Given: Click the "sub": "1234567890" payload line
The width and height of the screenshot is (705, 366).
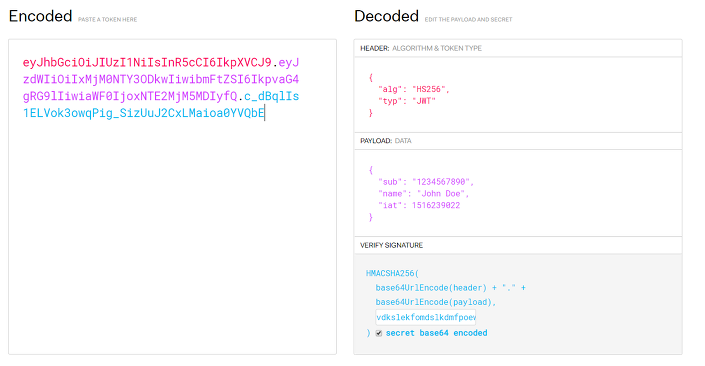Looking at the screenshot, I should (426, 182).
